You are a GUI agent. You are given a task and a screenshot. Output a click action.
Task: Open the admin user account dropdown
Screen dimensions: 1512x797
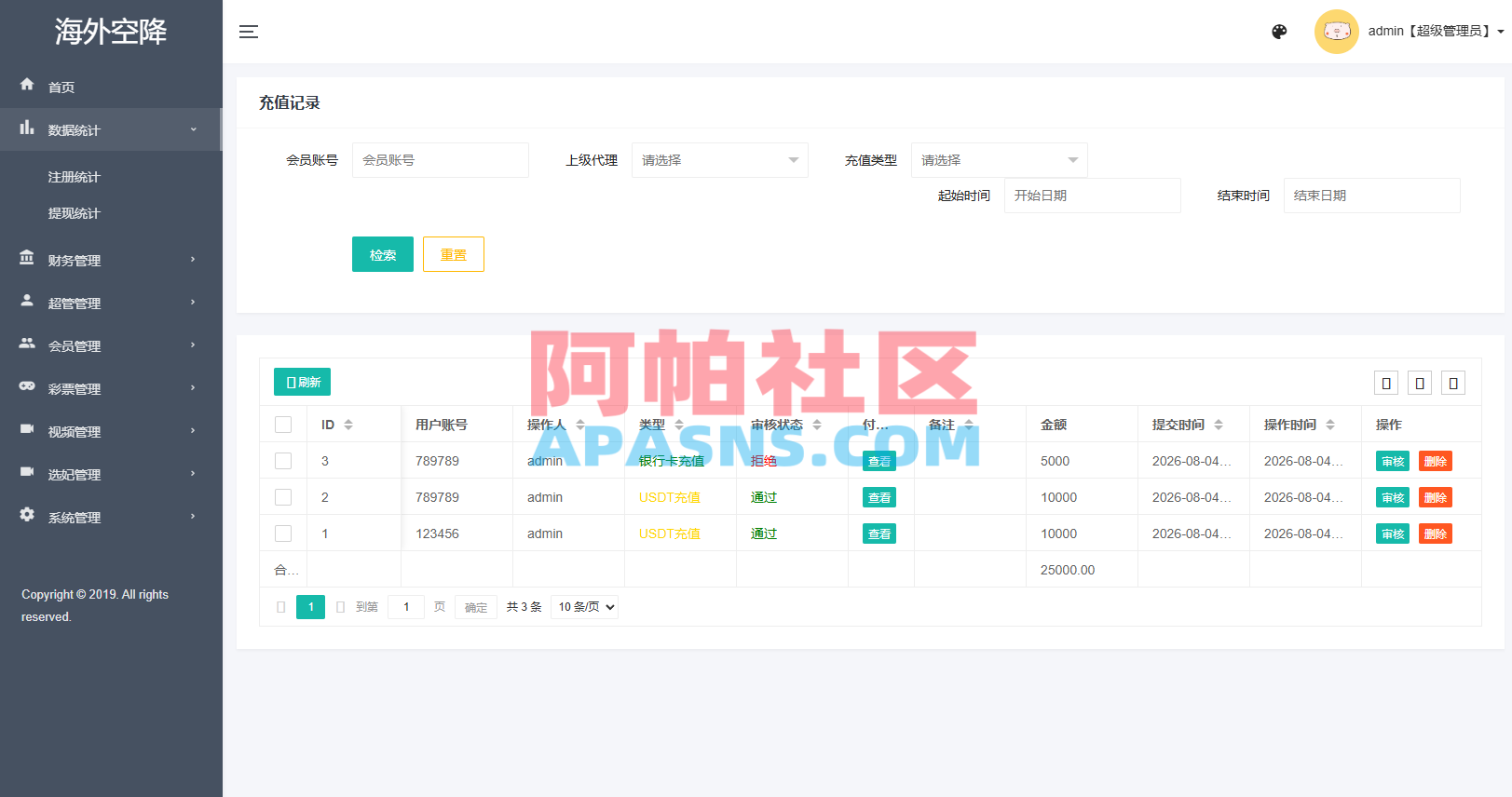pos(1435,32)
